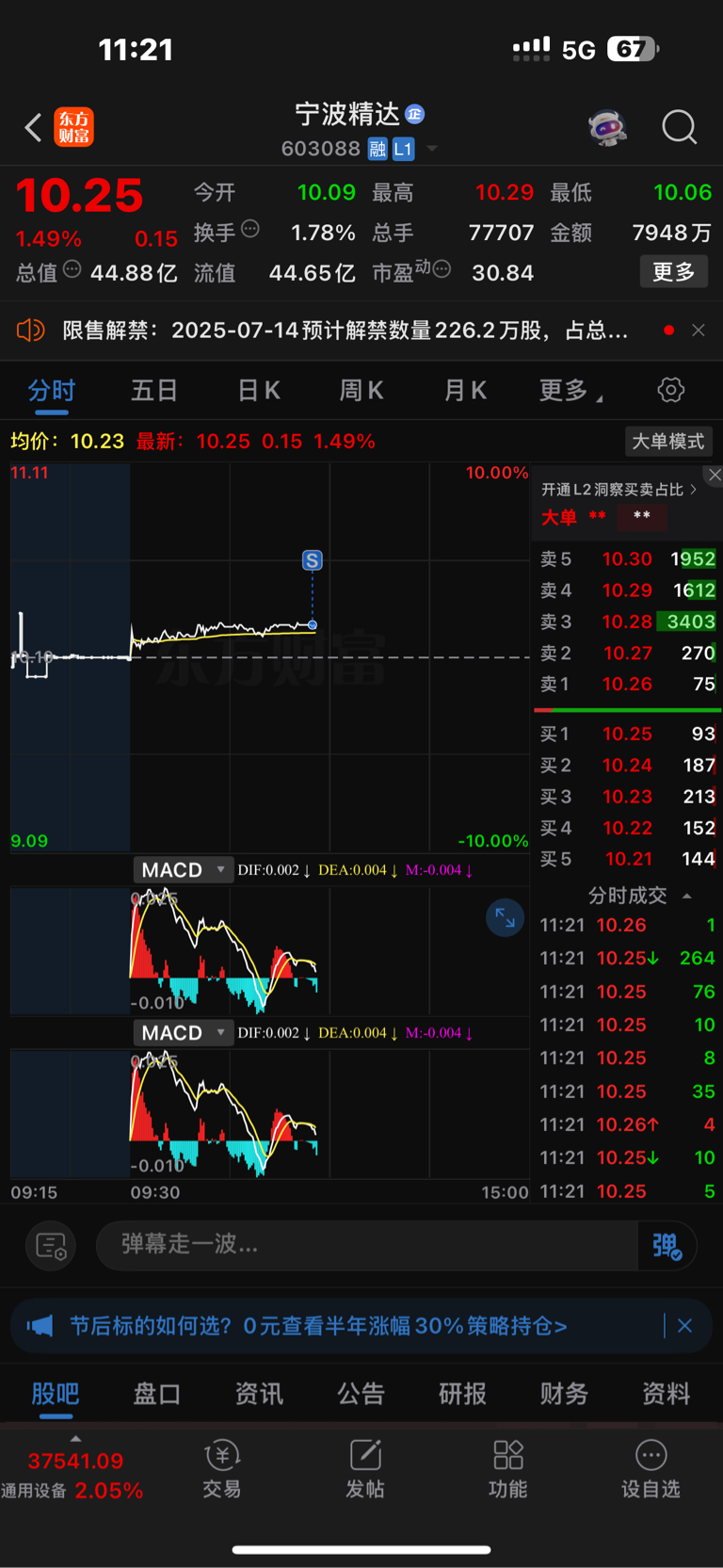
Task: Switch to 资料 tab
Action: coord(667,1394)
